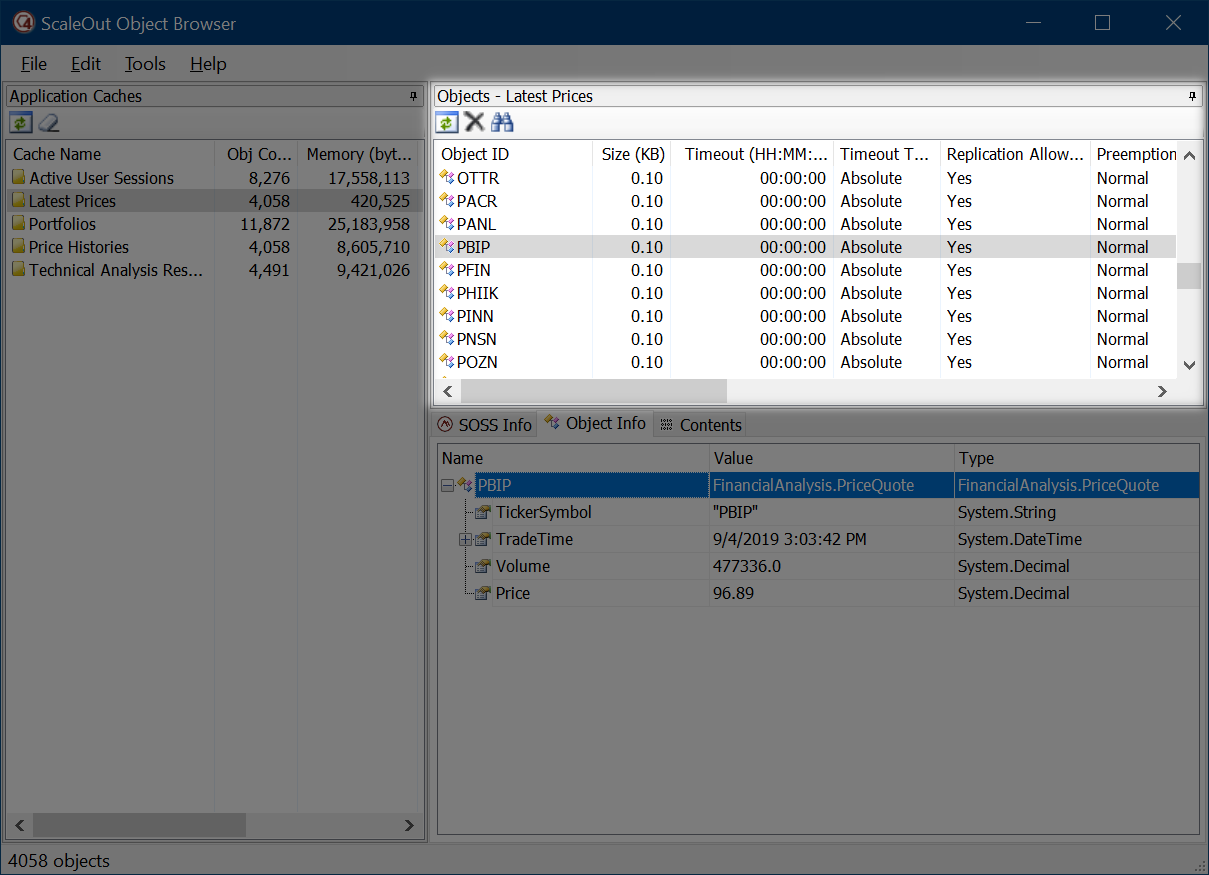Select the PHIIK object row
The width and height of the screenshot is (1209, 875).
click(477, 293)
